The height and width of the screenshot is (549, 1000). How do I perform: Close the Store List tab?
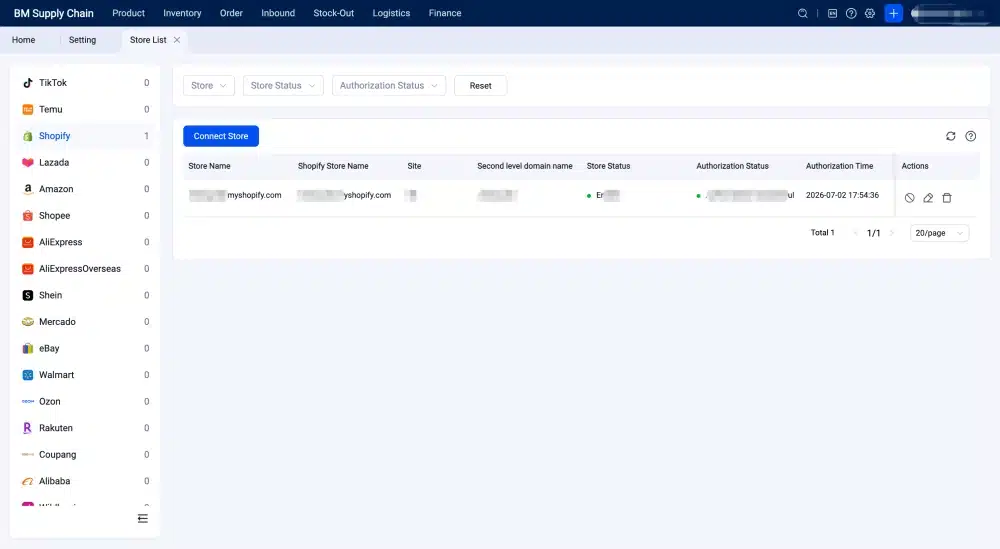(177, 40)
